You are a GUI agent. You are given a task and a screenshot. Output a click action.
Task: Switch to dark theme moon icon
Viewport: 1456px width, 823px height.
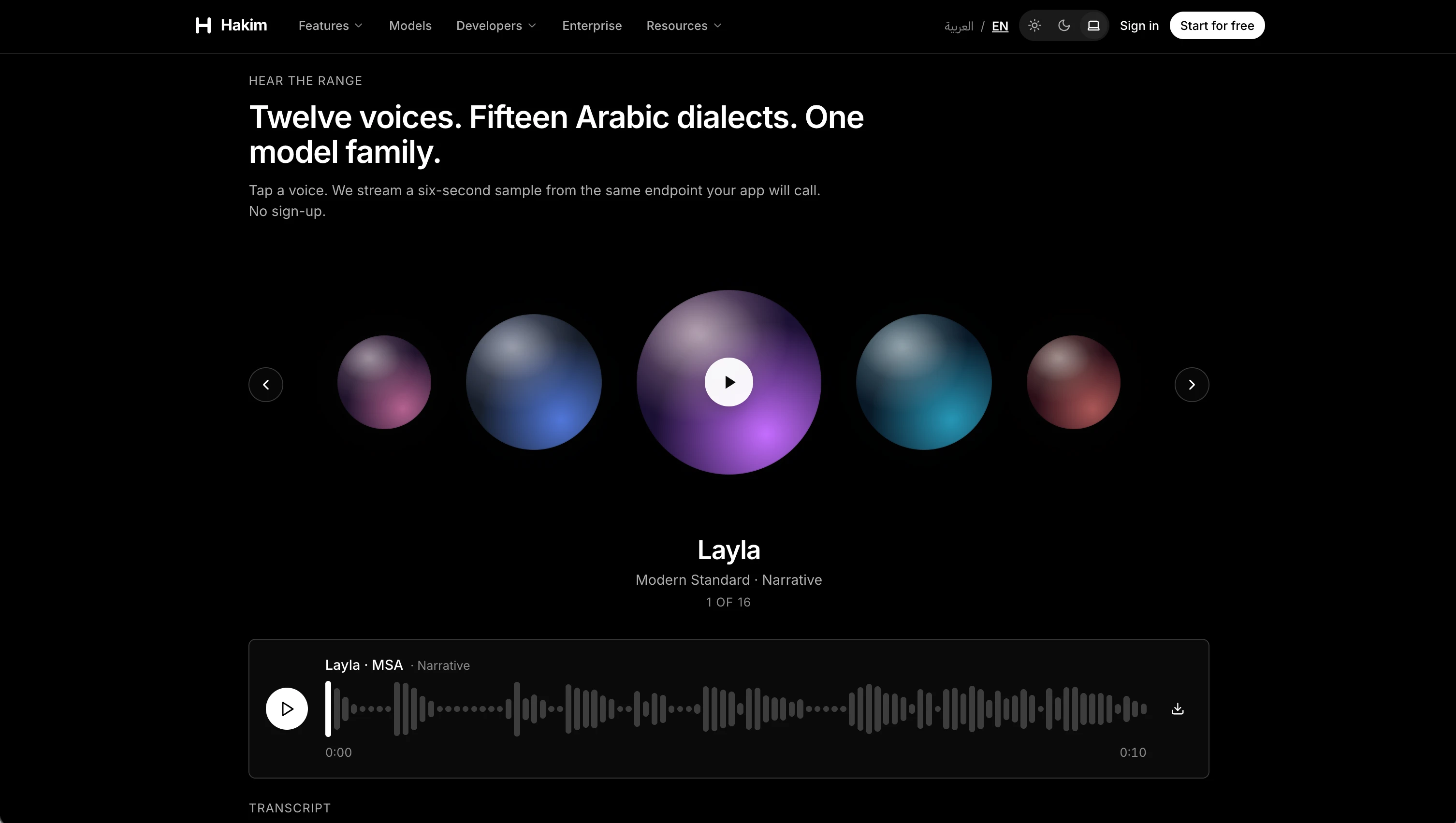1064,26
